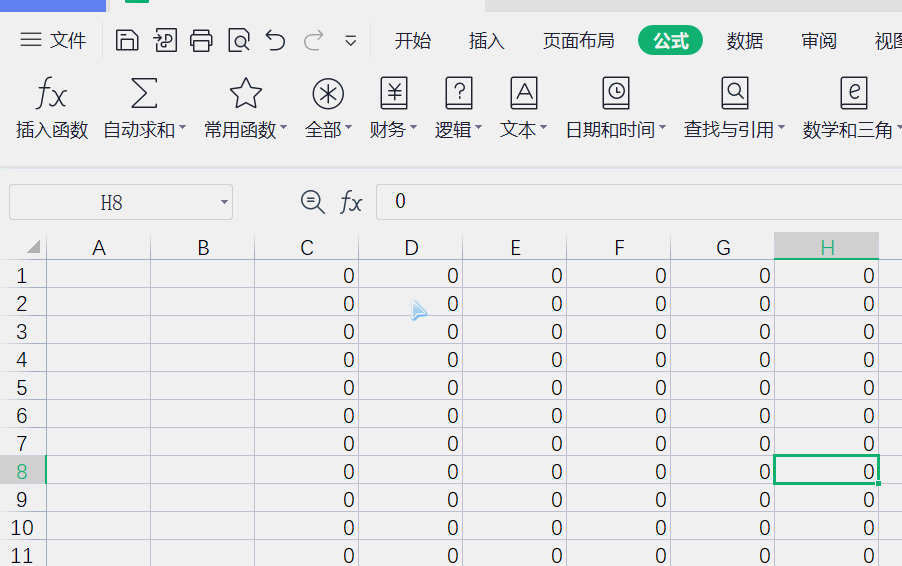This screenshot has height=566, width=902.
Task: Switch to the Data (数据) tab
Action: (x=744, y=41)
